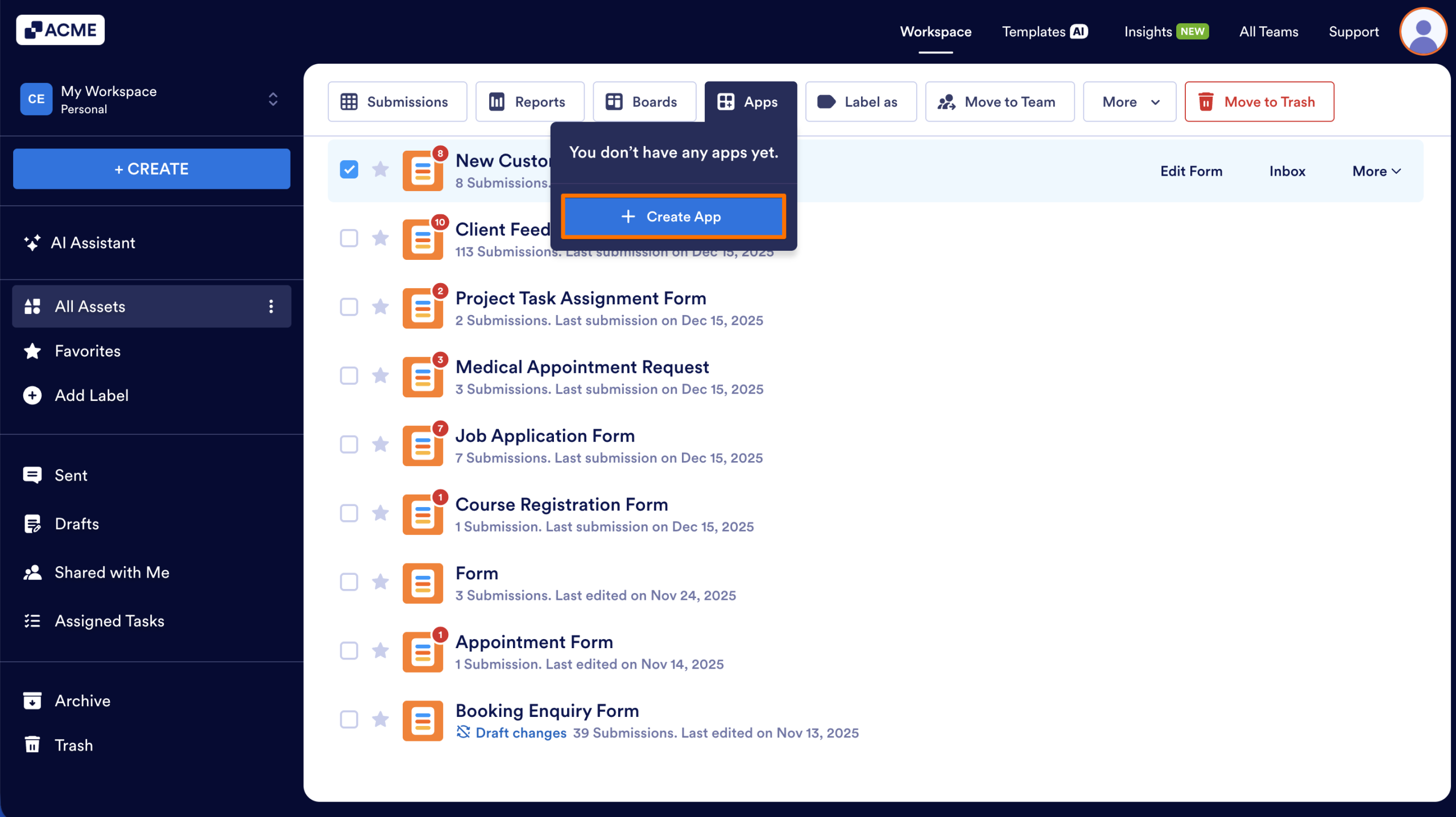Check the Project Task Assignment Form box

[349, 307]
